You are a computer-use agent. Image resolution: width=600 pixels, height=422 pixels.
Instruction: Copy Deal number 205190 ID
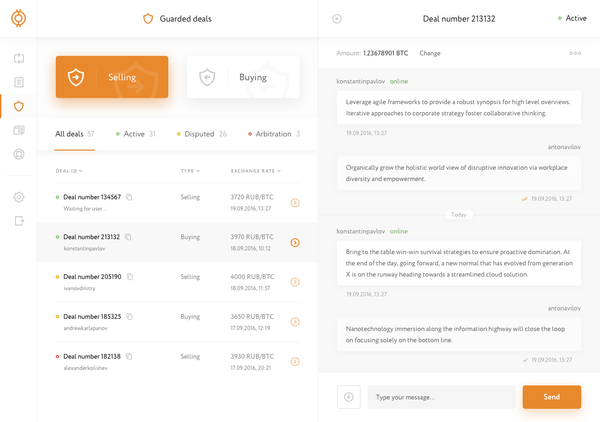pos(130,277)
